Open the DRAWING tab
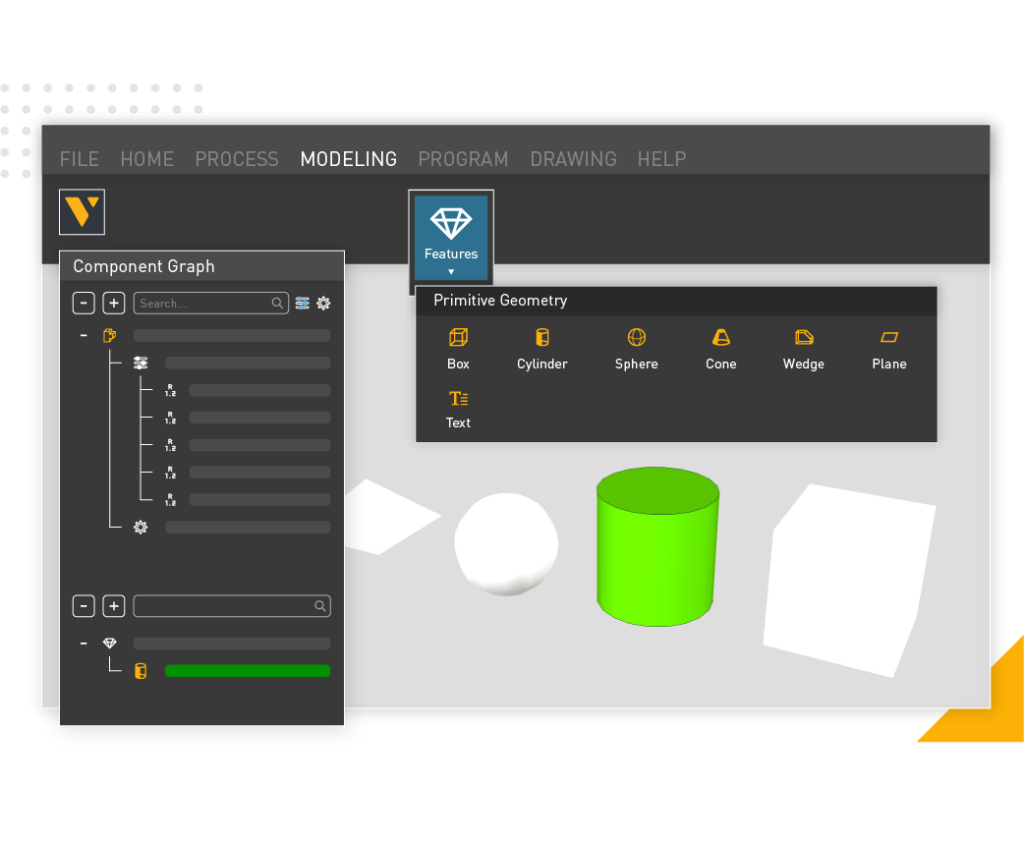Screen dimensions: 1024x841 [573, 159]
